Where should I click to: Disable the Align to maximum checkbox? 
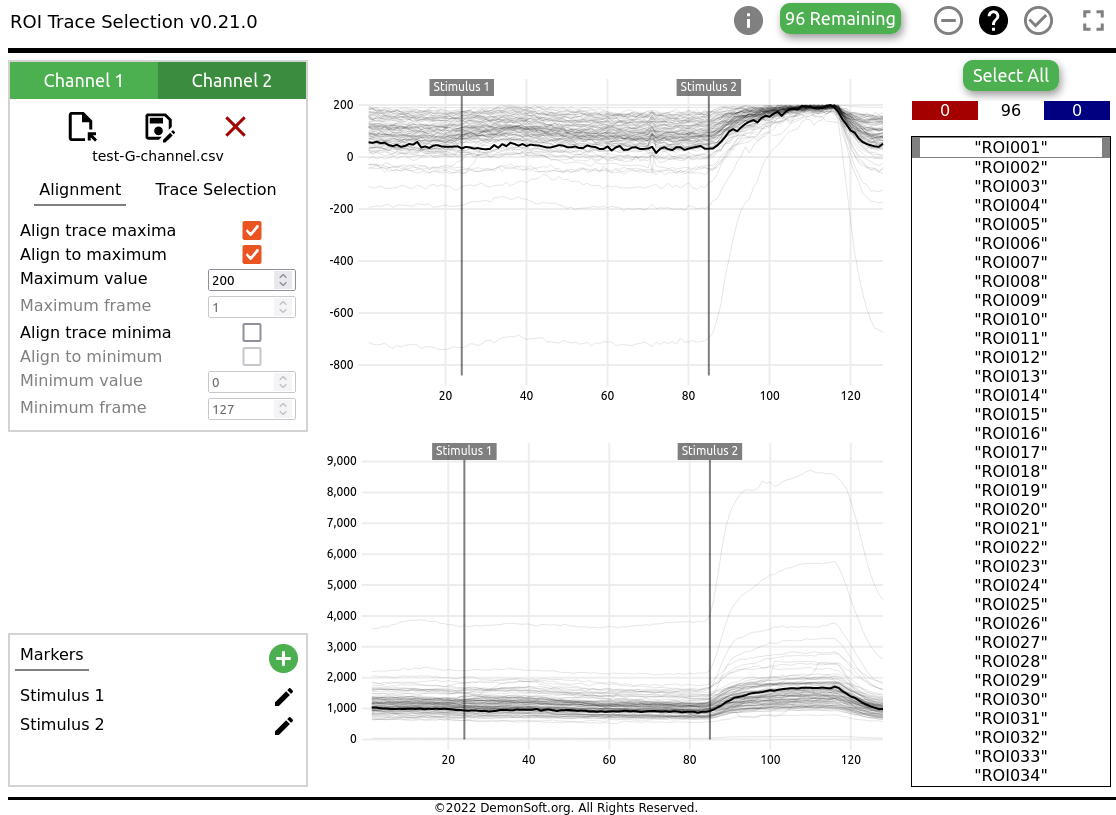click(252, 254)
